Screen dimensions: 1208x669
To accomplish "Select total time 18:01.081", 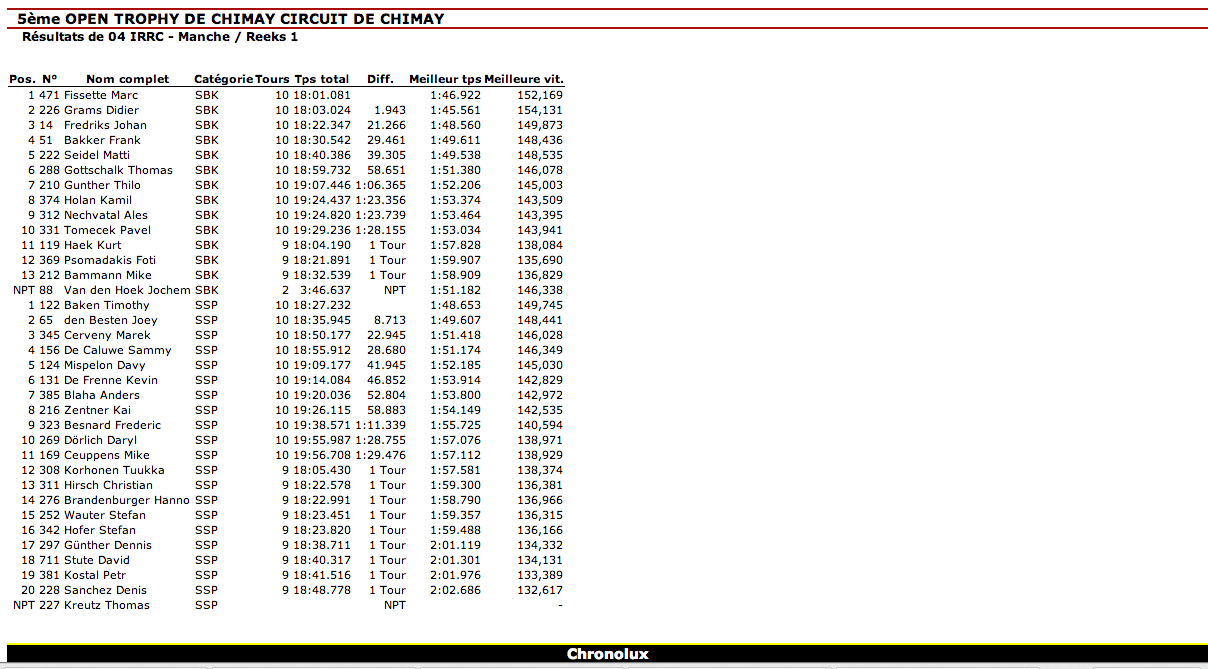I will [x=320, y=95].
